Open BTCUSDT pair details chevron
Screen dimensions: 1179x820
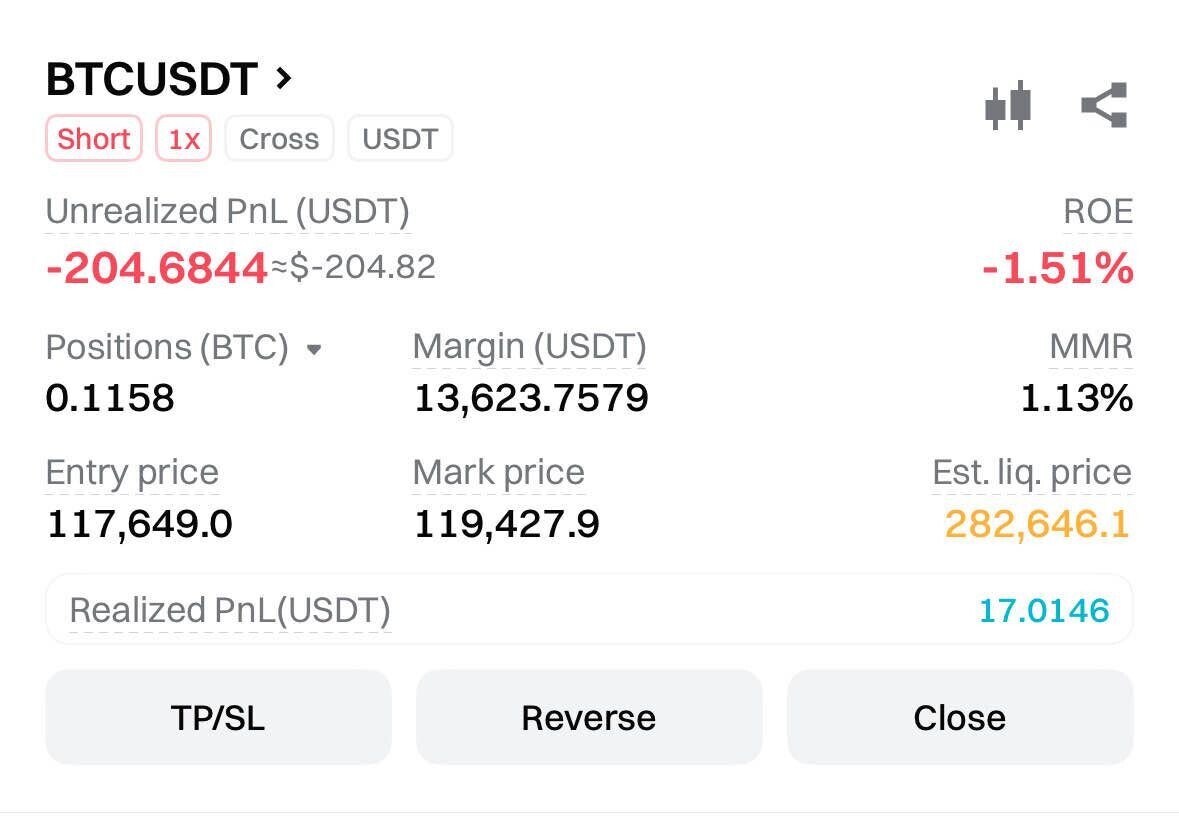point(284,77)
